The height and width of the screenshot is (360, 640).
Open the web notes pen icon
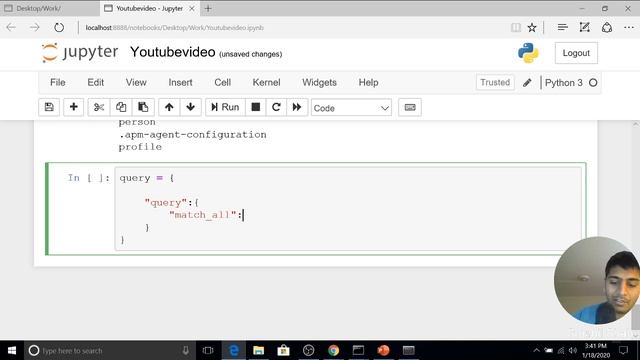584,27
